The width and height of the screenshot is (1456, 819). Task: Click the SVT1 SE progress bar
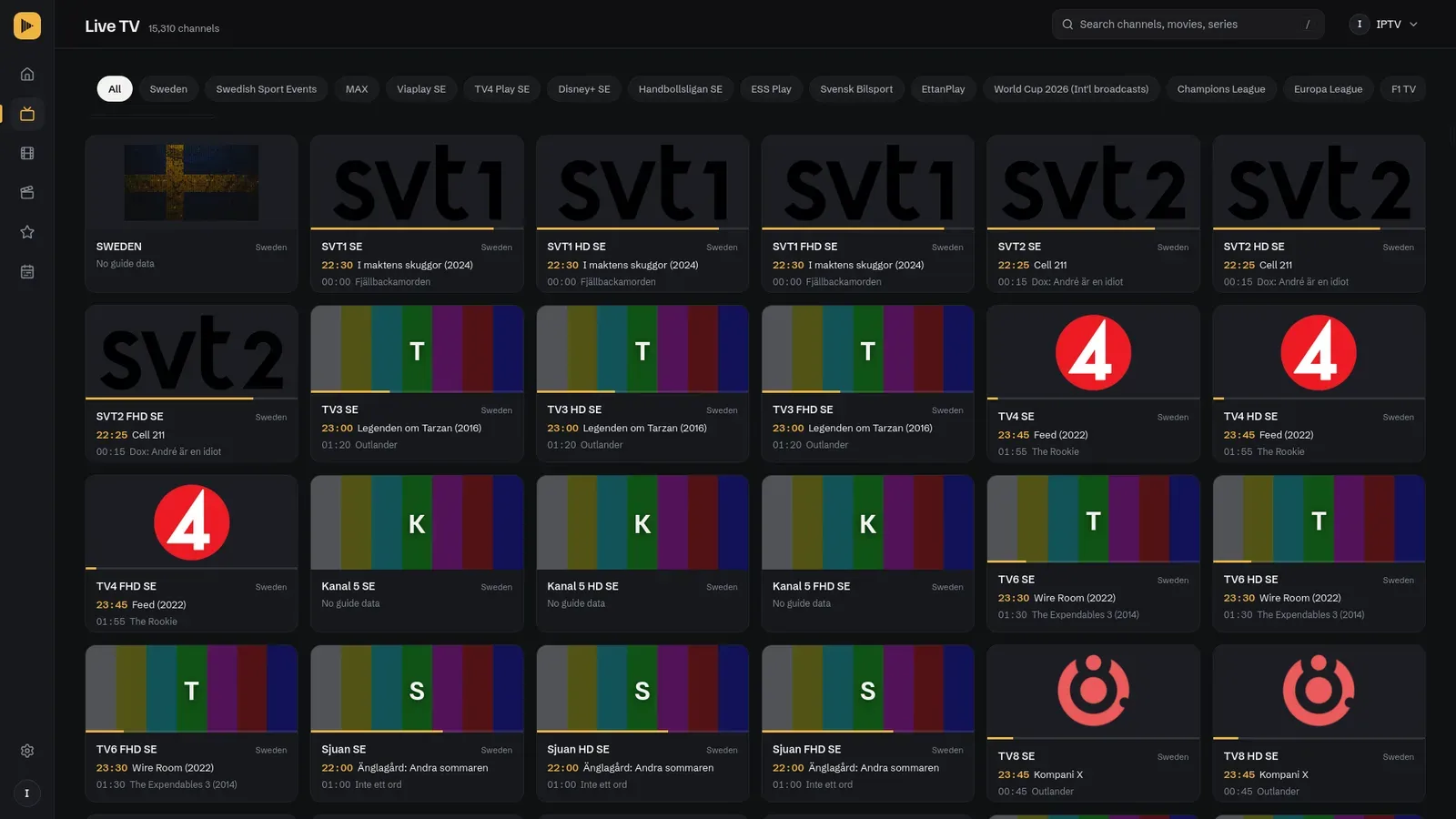click(x=417, y=228)
